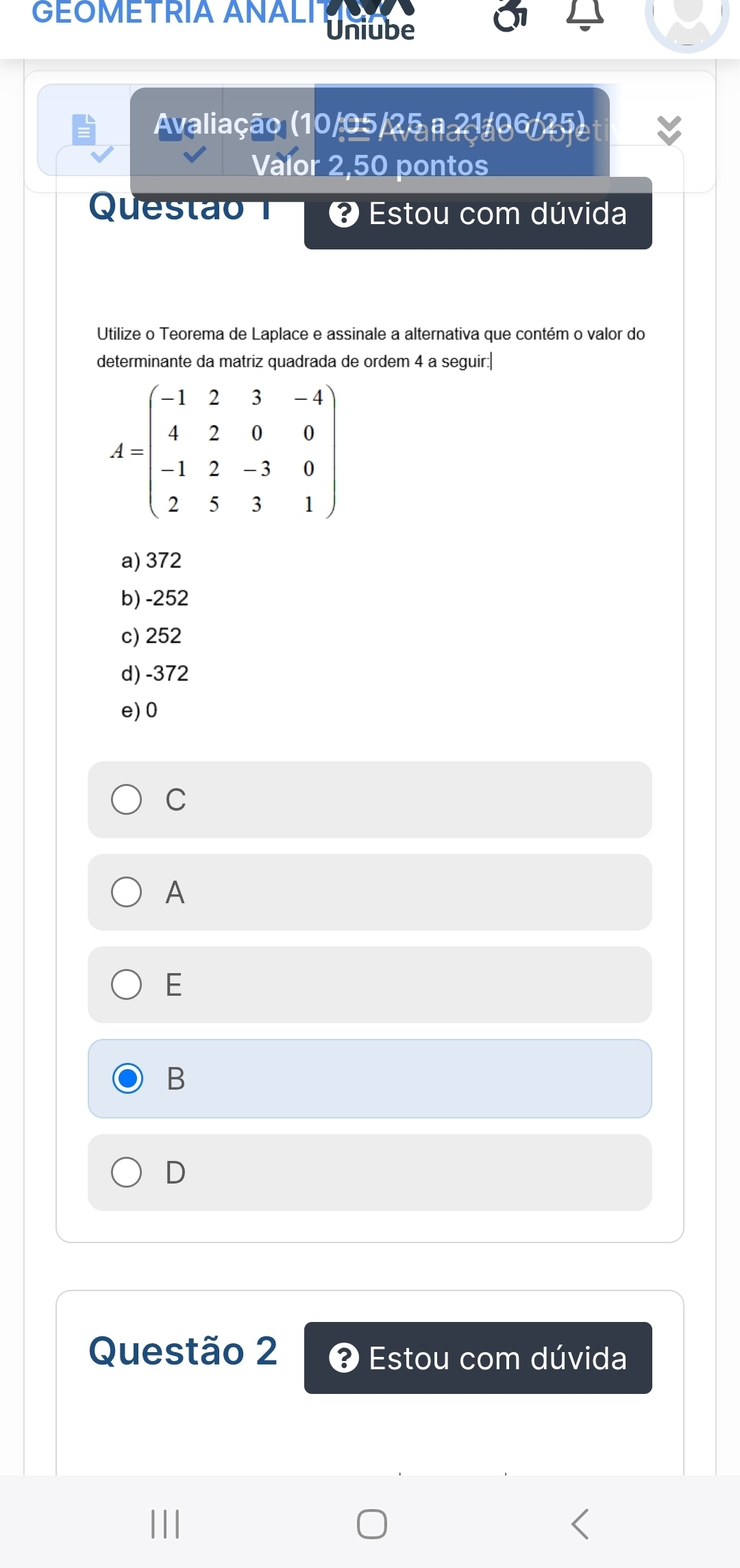Image resolution: width=740 pixels, height=1568 pixels.
Task: Open the user profile avatar
Action: pos(687,21)
